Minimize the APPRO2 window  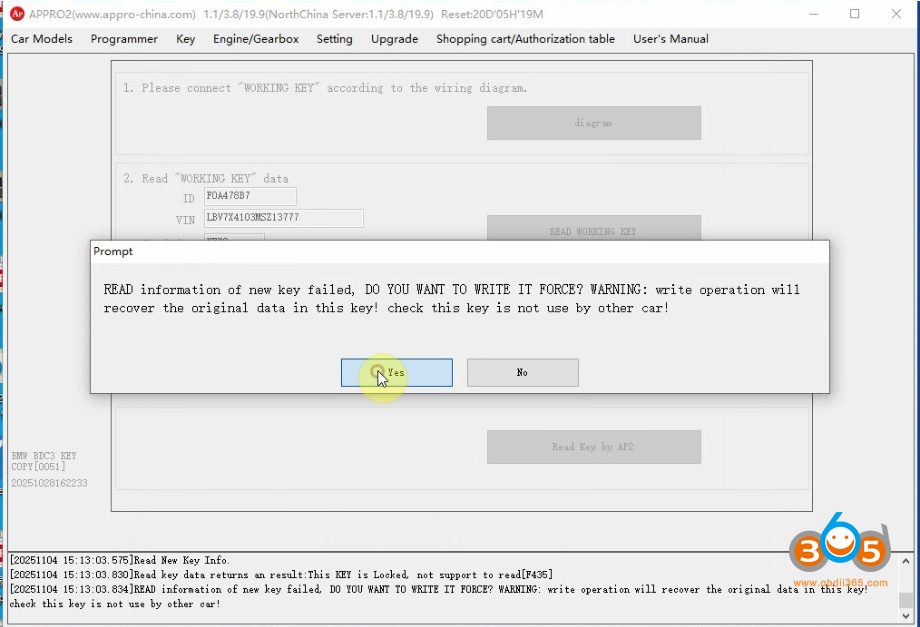[x=808, y=14]
